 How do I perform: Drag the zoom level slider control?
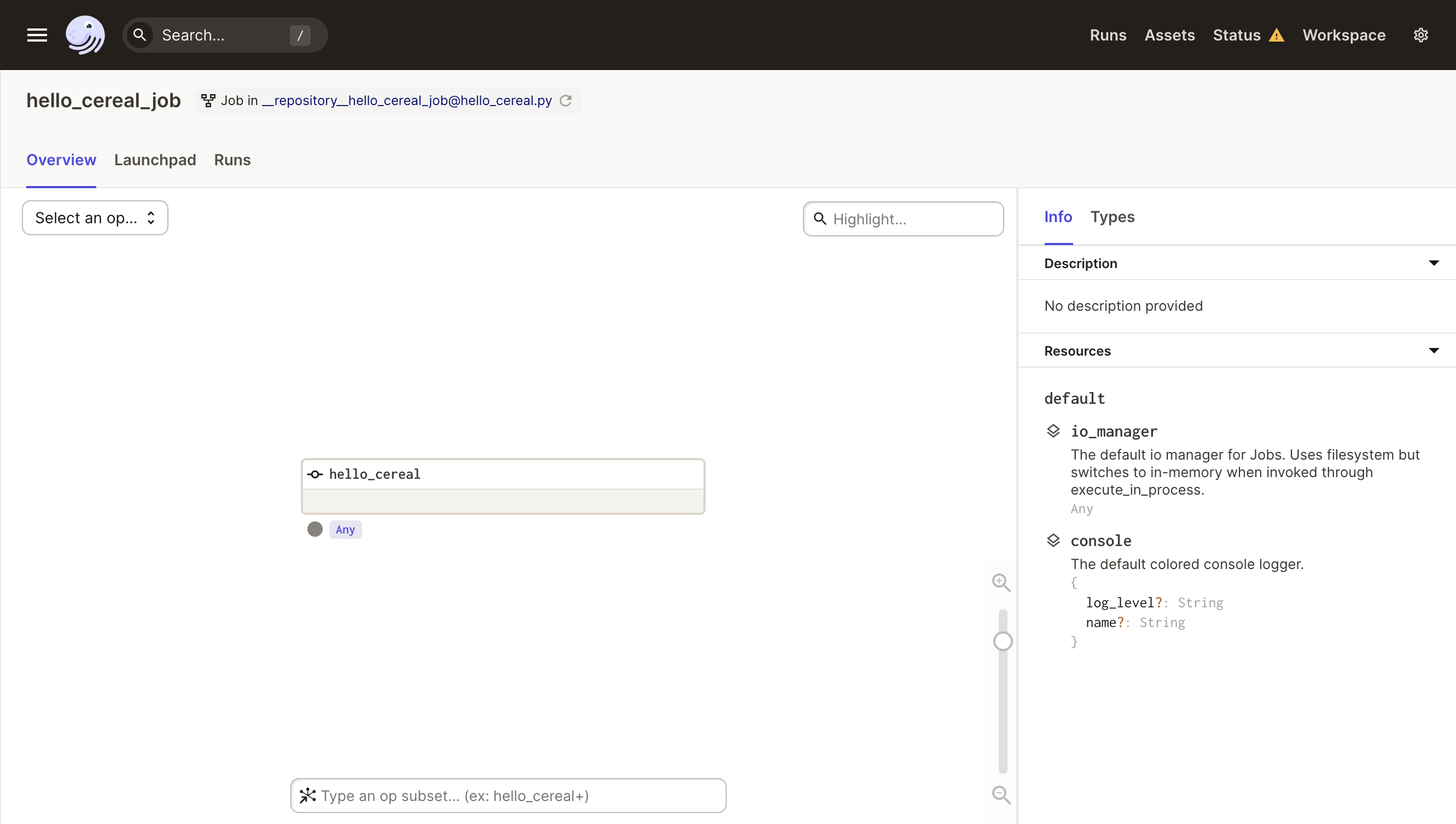(1002, 641)
